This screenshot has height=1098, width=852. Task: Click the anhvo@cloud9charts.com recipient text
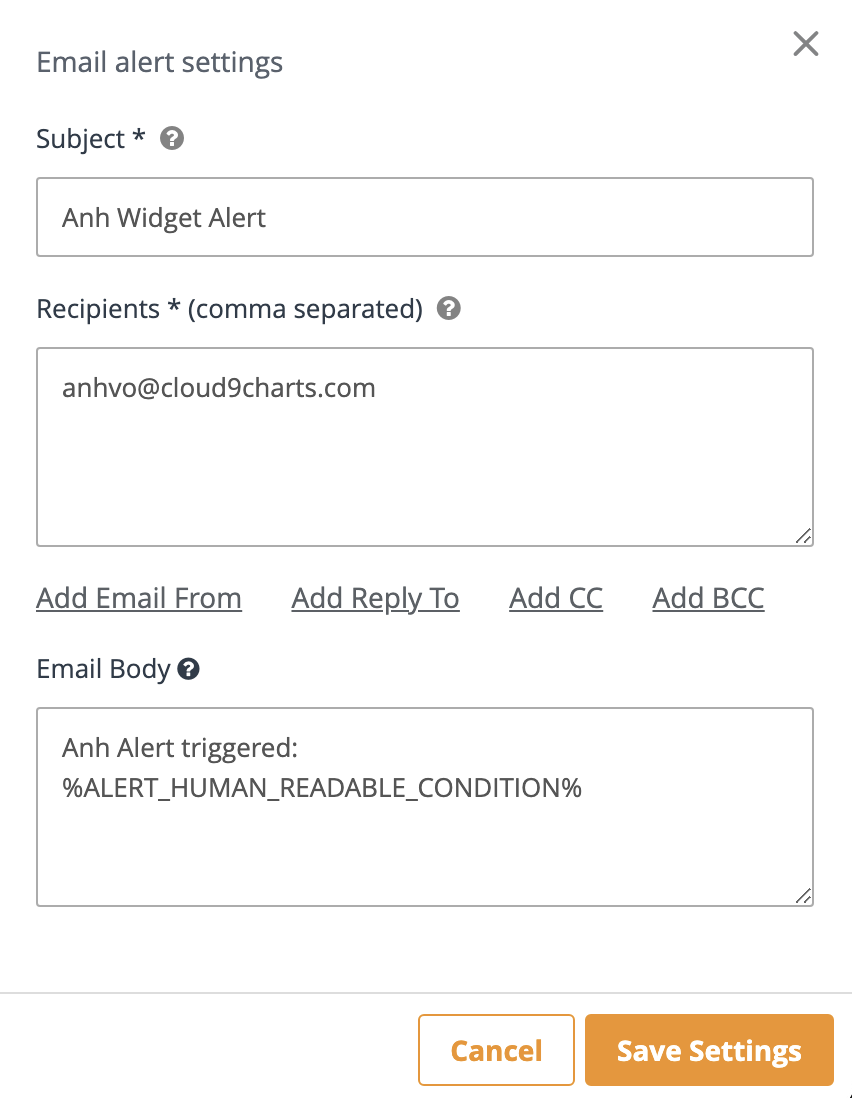pos(219,388)
